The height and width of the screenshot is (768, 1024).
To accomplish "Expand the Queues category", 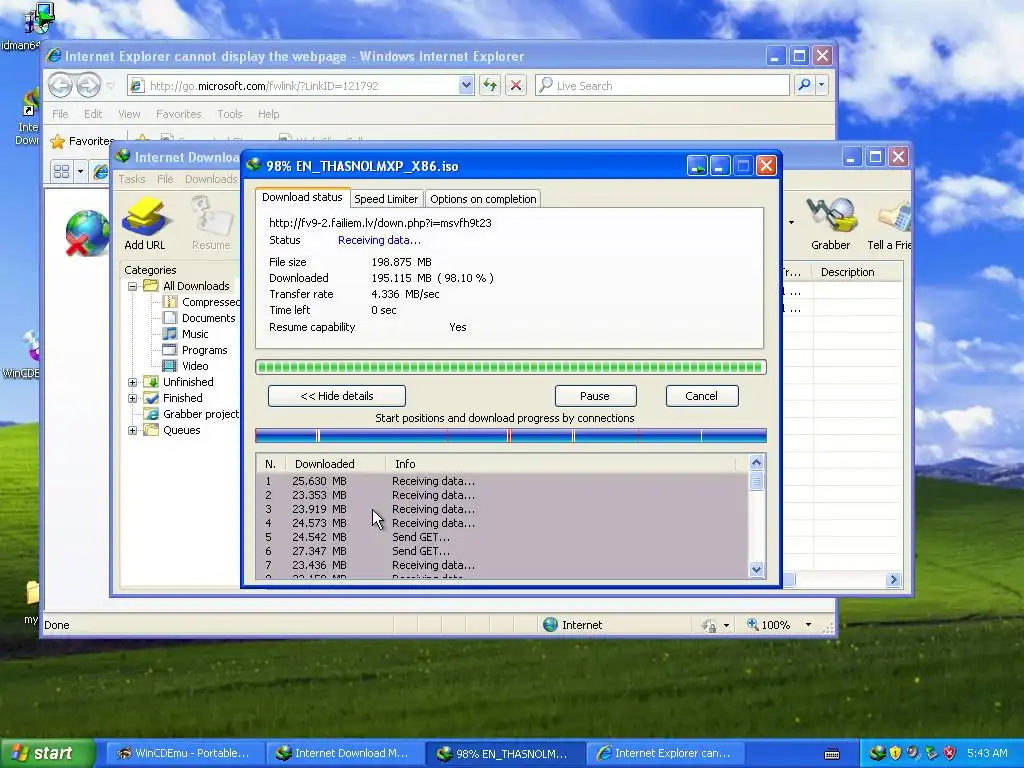I will 133,430.
